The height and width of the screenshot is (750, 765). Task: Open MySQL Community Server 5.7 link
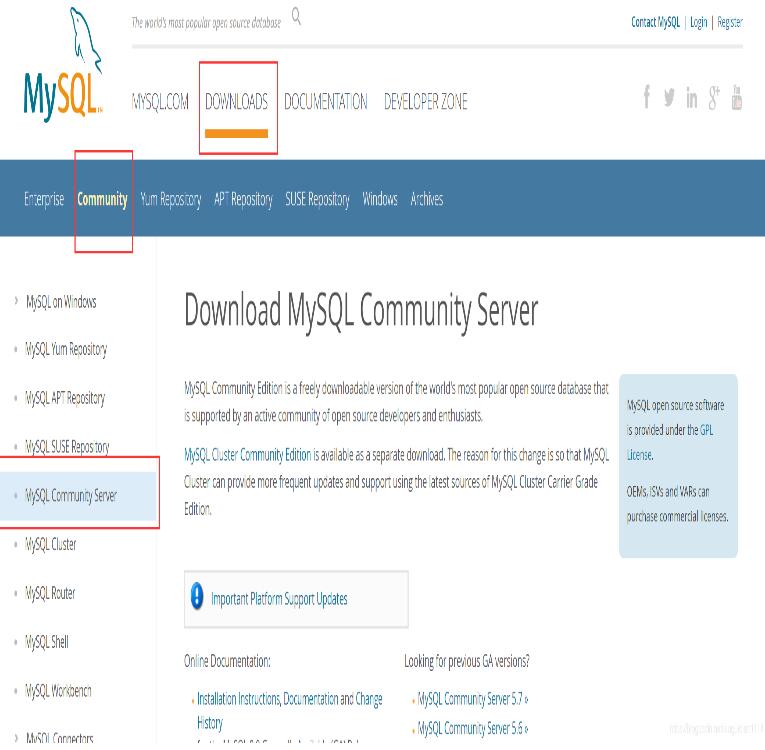pos(472,699)
